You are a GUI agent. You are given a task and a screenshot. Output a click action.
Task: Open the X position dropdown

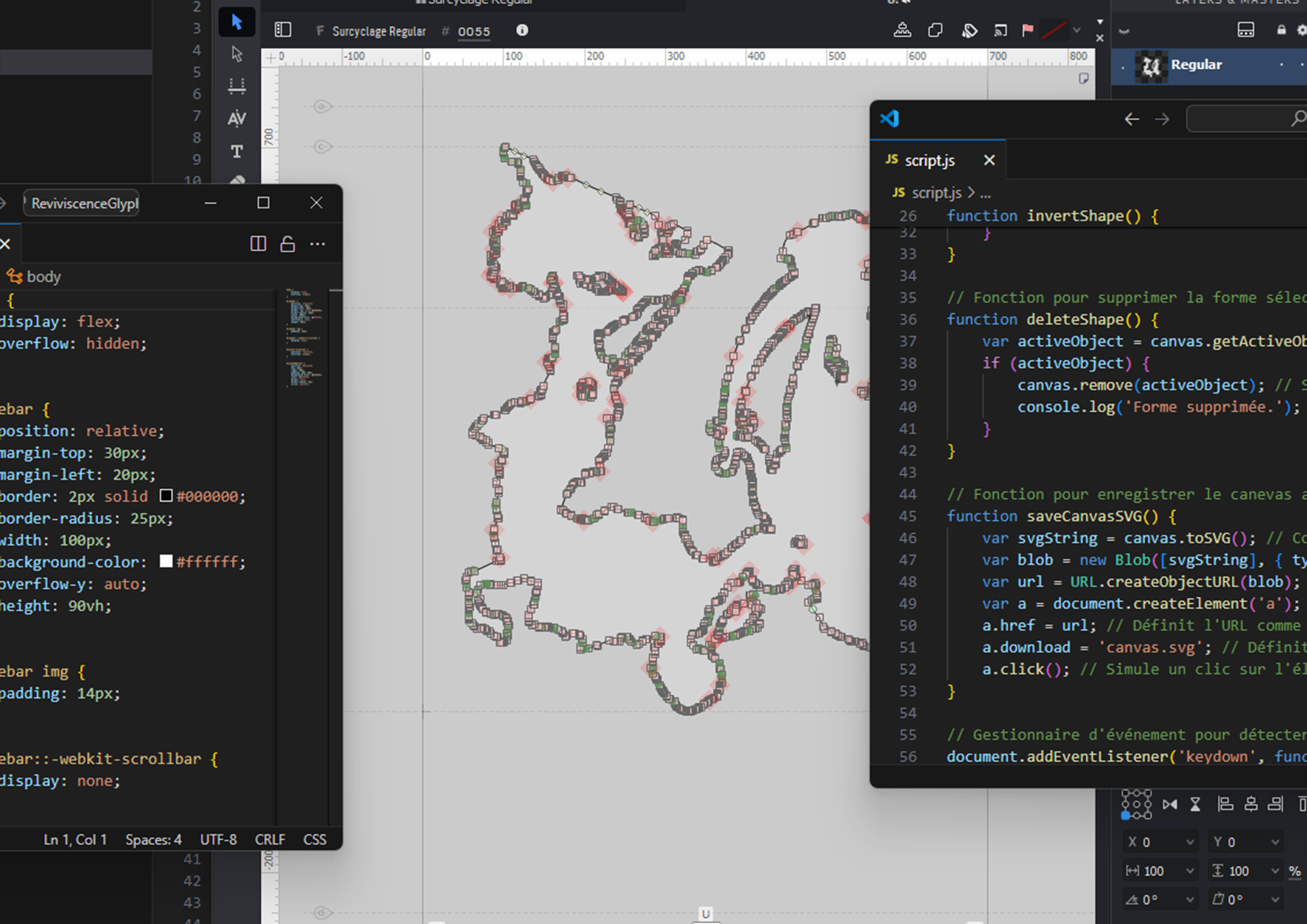coord(1190,842)
